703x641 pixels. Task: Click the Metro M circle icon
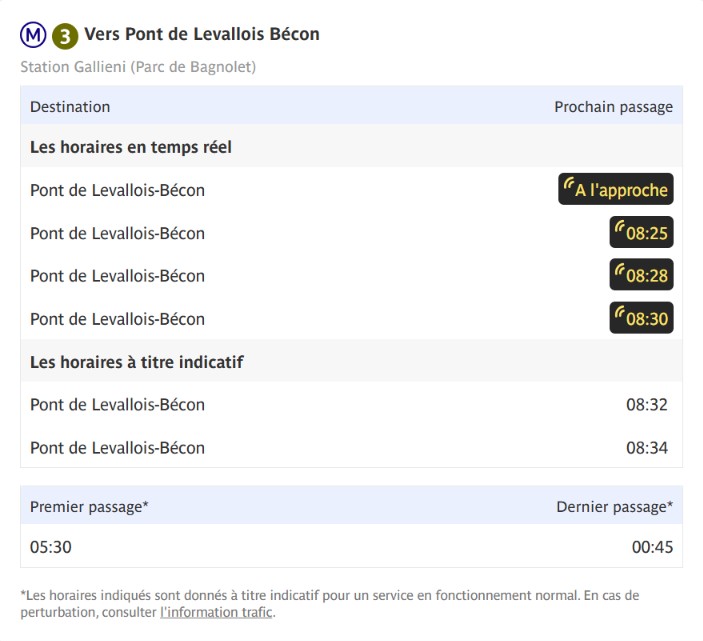33,35
